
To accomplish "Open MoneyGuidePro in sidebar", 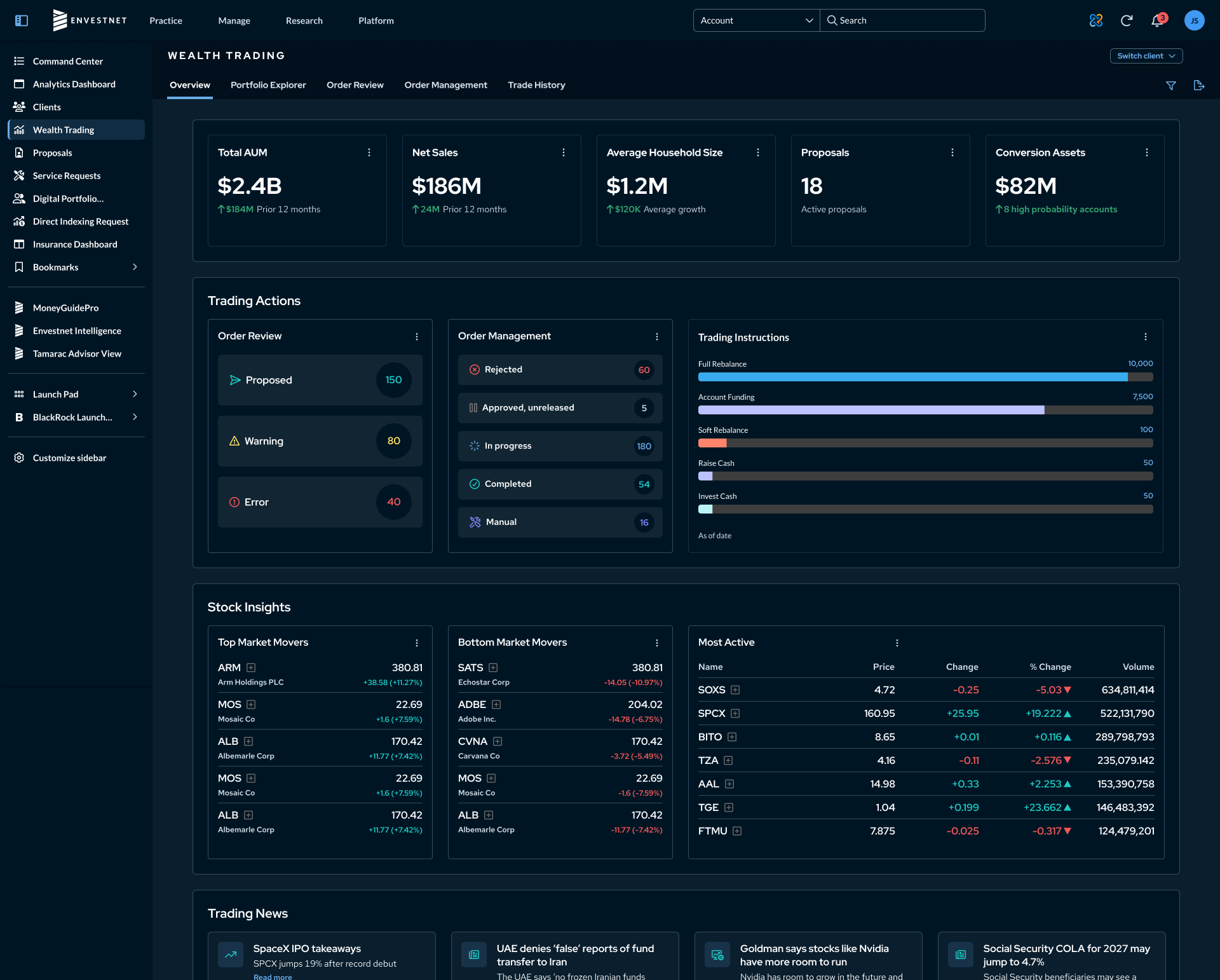I will pos(76,308).
